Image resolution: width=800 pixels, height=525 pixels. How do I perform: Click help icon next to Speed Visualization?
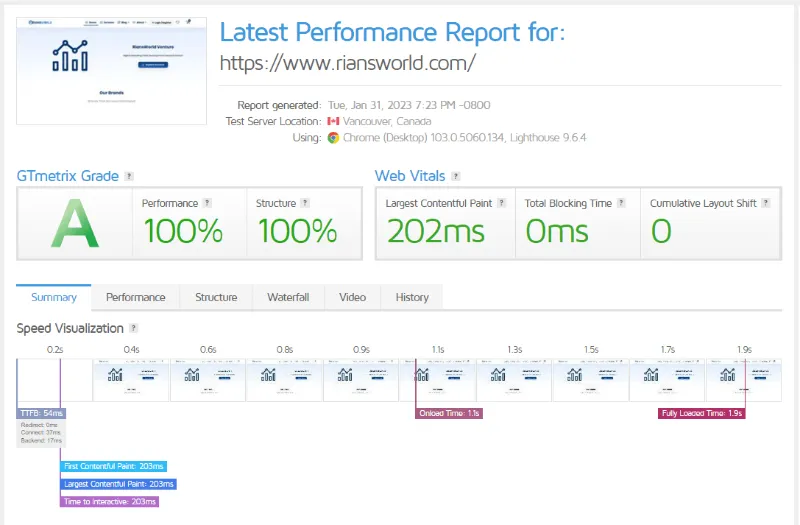[133, 328]
